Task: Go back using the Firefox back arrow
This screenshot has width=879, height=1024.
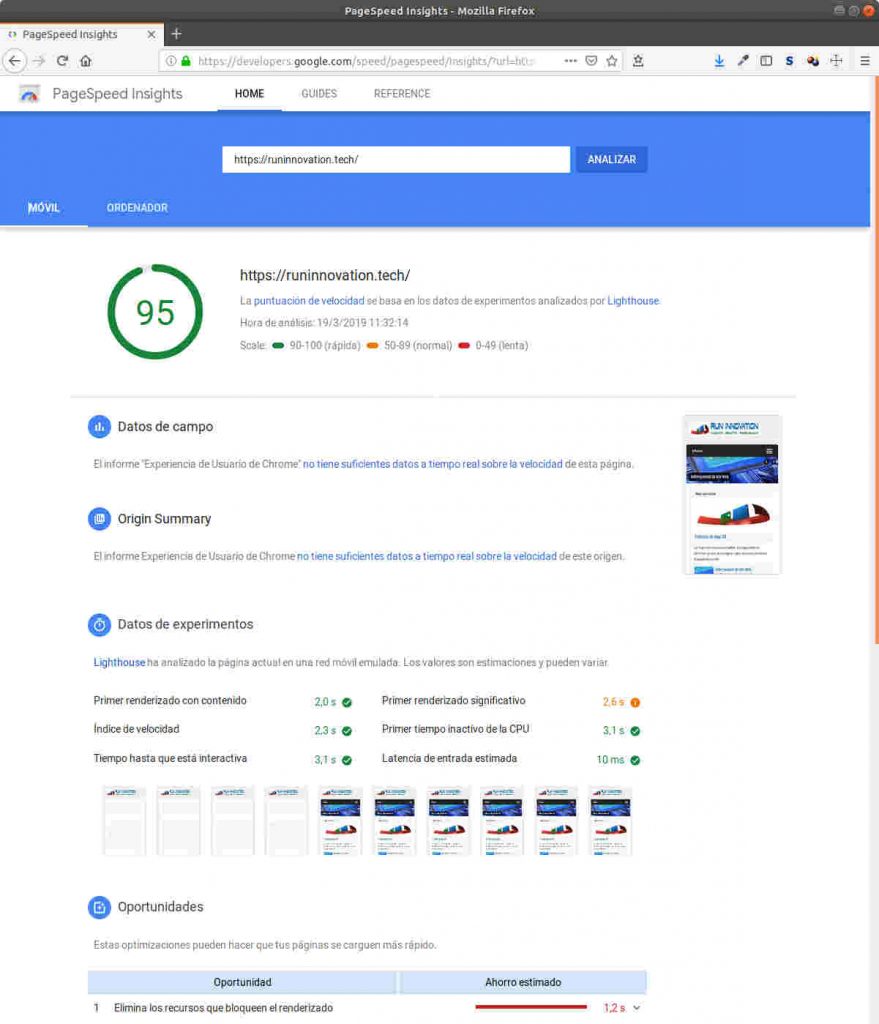Action: pos(14,61)
